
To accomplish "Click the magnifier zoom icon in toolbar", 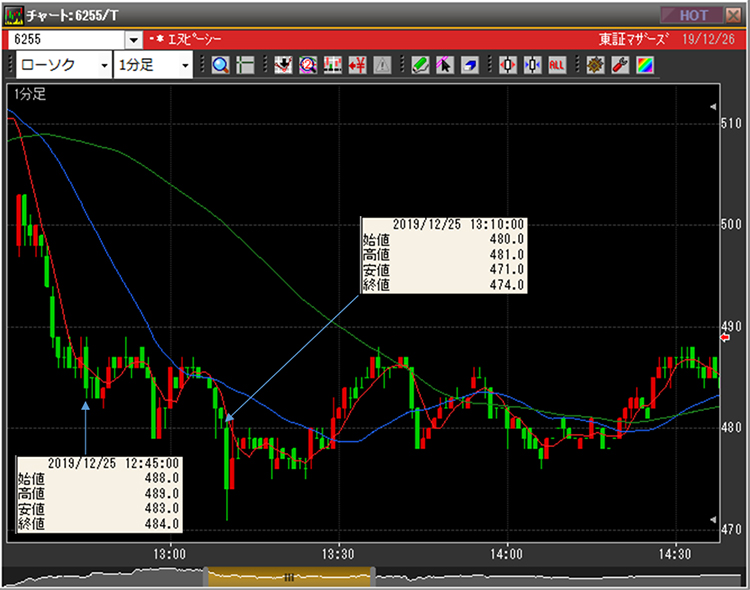I will pyautogui.click(x=220, y=65).
